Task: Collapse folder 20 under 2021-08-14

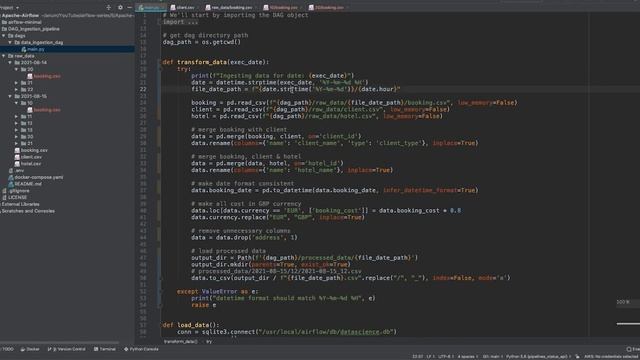Action: point(17,69)
